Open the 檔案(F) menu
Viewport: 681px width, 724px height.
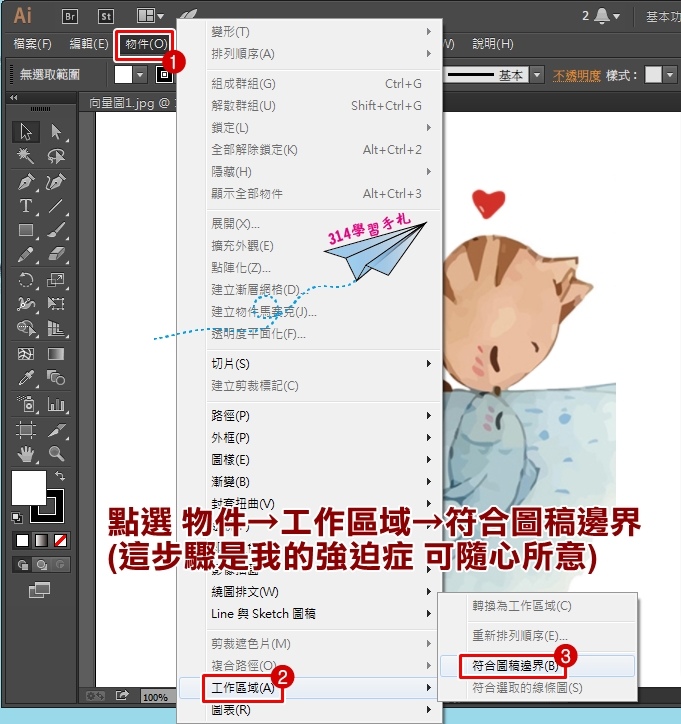coord(32,44)
